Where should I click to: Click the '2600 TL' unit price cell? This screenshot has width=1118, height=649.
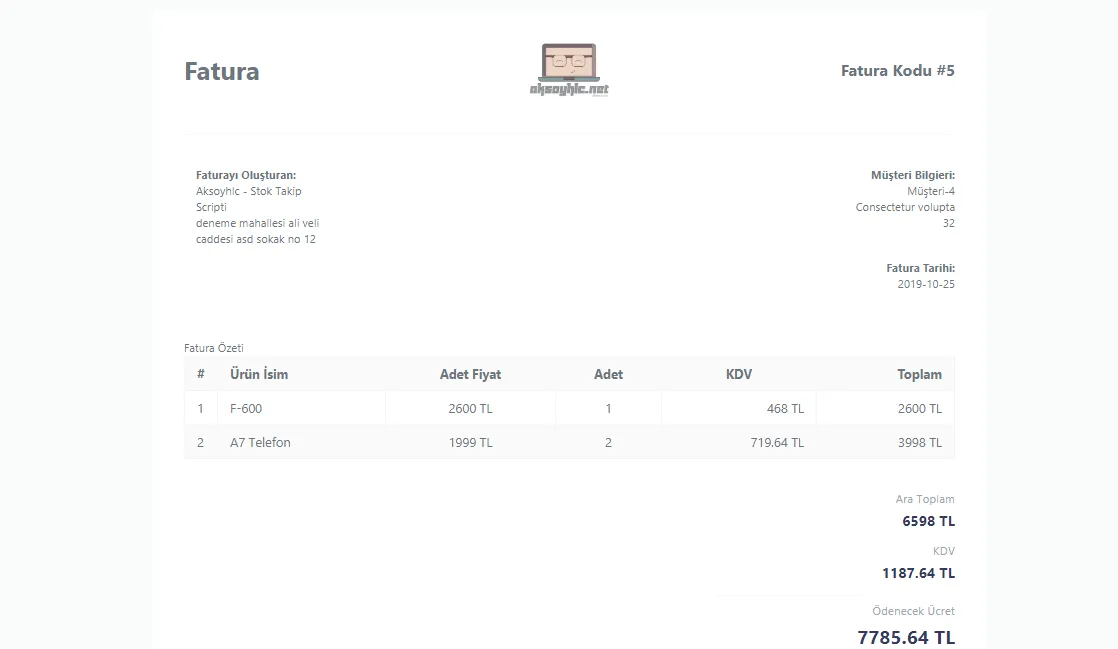(x=471, y=409)
